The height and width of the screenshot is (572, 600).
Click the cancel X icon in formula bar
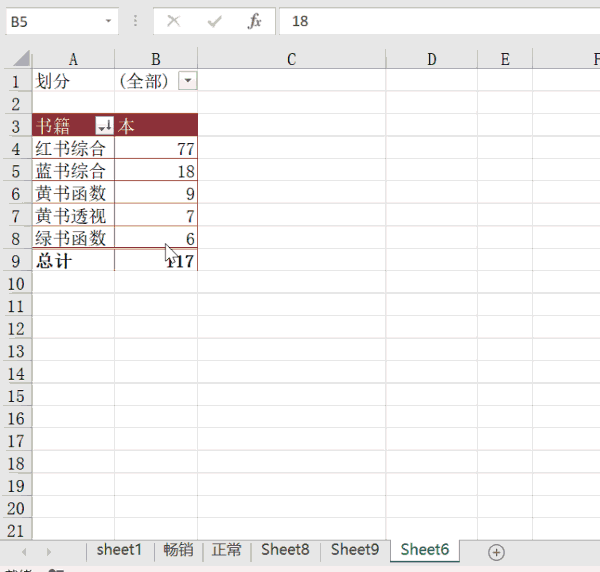pos(174,21)
